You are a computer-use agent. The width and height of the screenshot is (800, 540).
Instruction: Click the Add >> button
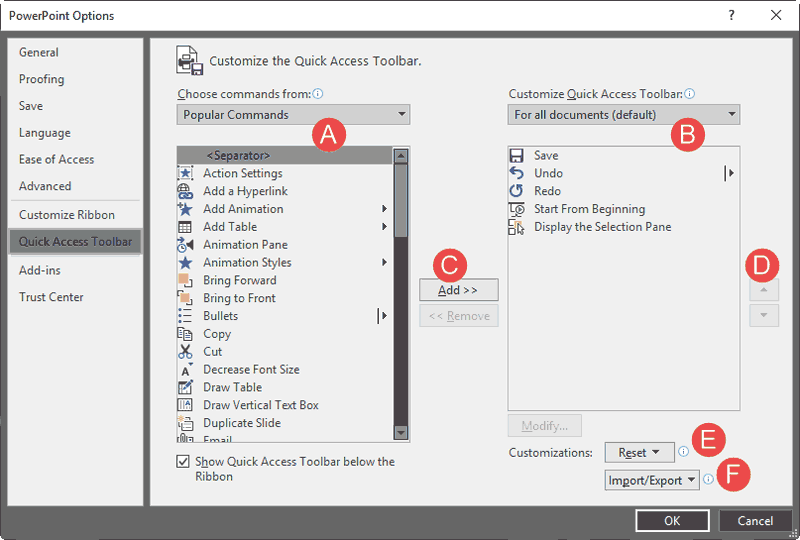[x=459, y=290]
